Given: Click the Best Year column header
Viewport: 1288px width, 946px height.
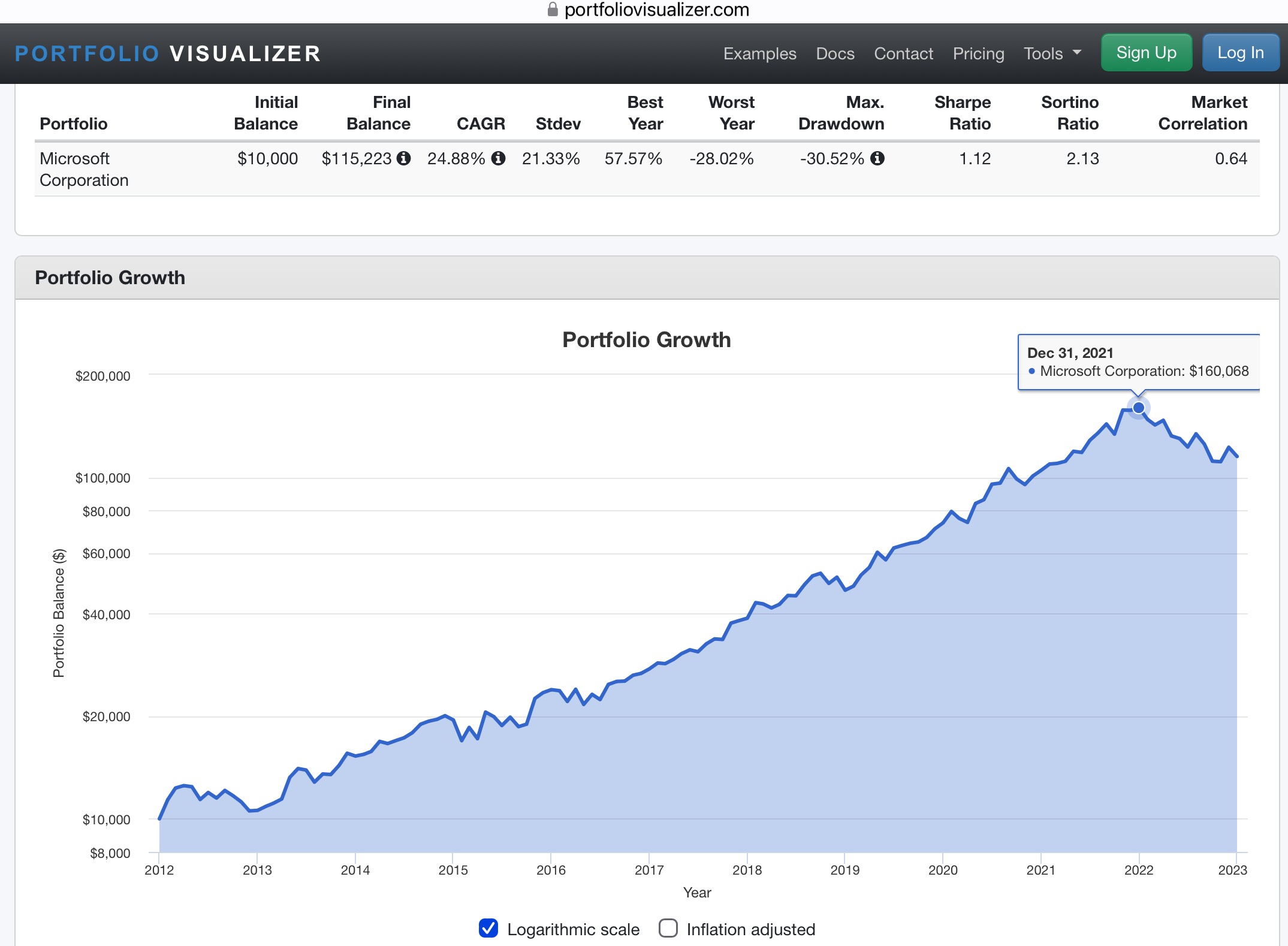Looking at the screenshot, I should pyautogui.click(x=645, y=113).
